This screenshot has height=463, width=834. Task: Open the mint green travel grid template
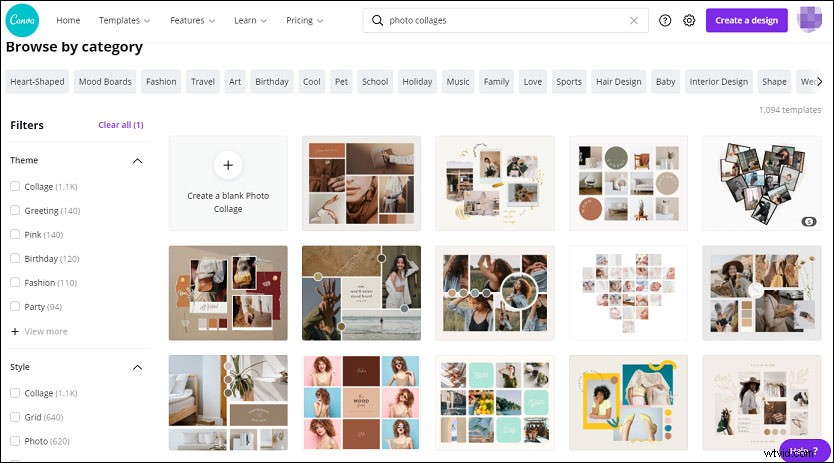[495, 402]
